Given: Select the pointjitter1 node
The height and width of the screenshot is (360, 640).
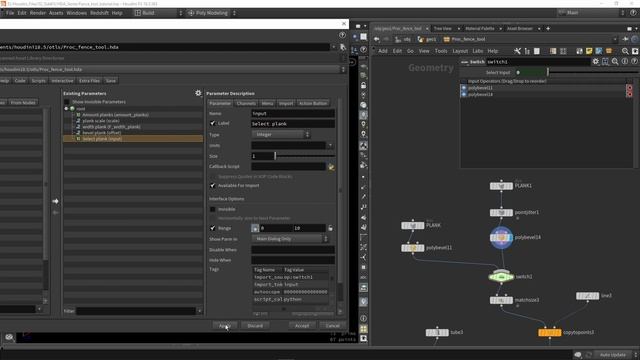Looking at the screenshot, I should point(501,213).
